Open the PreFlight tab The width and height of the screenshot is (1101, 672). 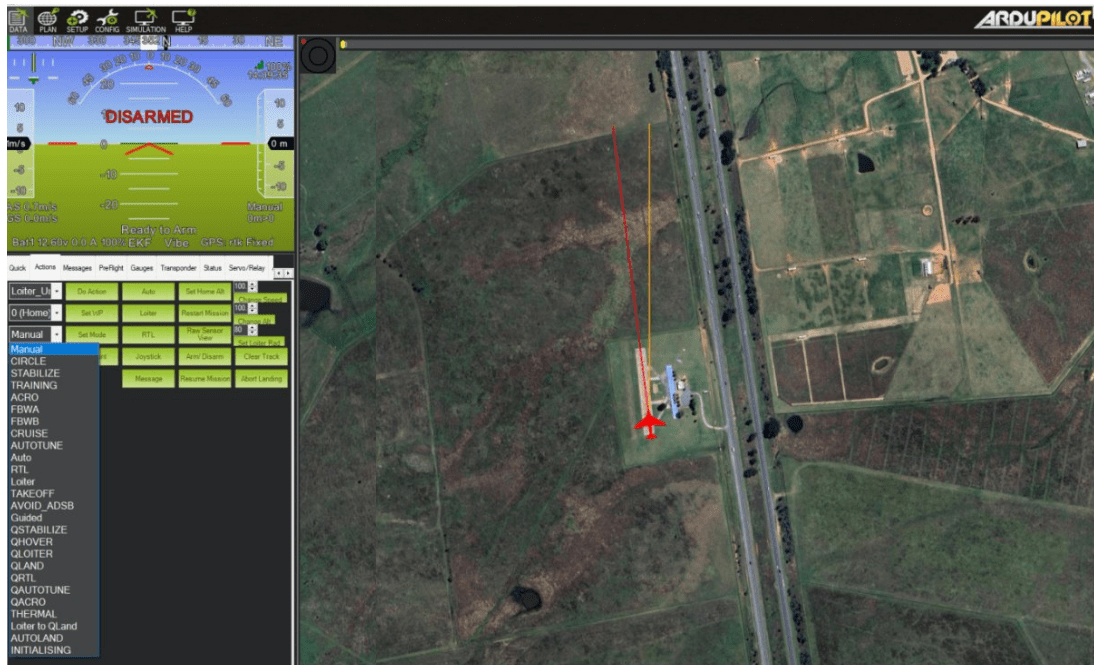click(x=111, y=268)
